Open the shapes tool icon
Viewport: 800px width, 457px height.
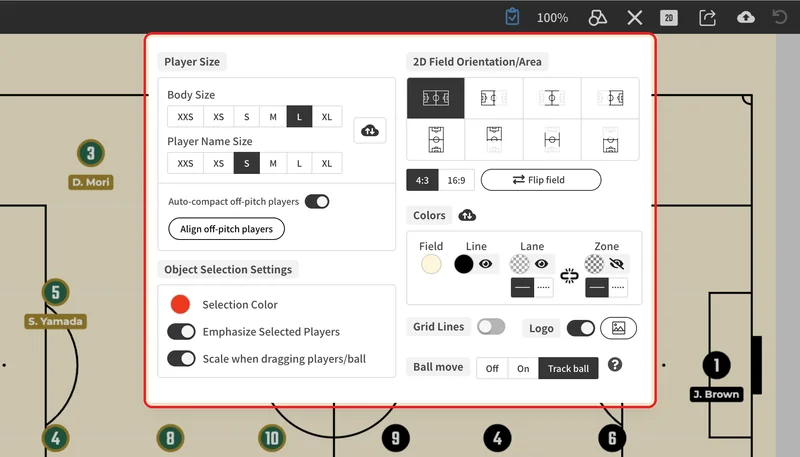tap(597, 18)
